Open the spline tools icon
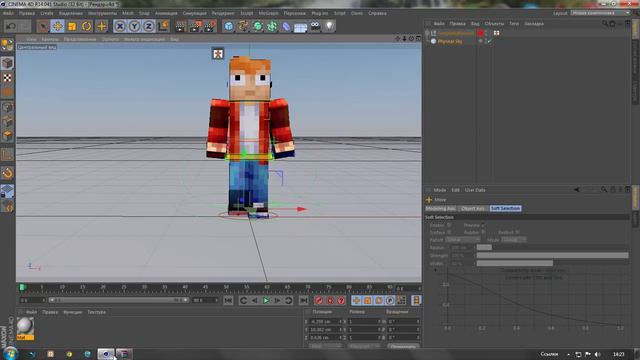This screenshot has width=640, height=360. coord(243,27)
